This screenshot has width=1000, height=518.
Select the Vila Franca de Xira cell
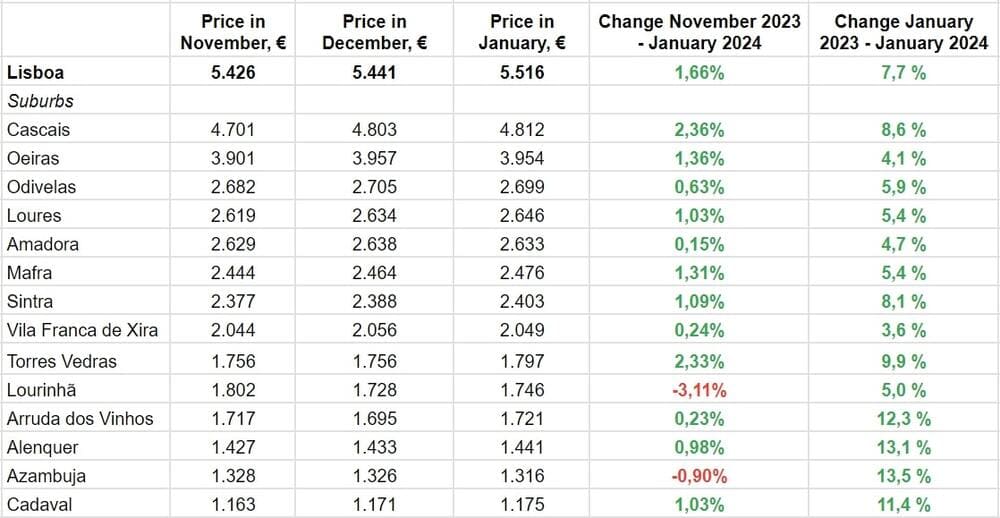tap(82, 331)
